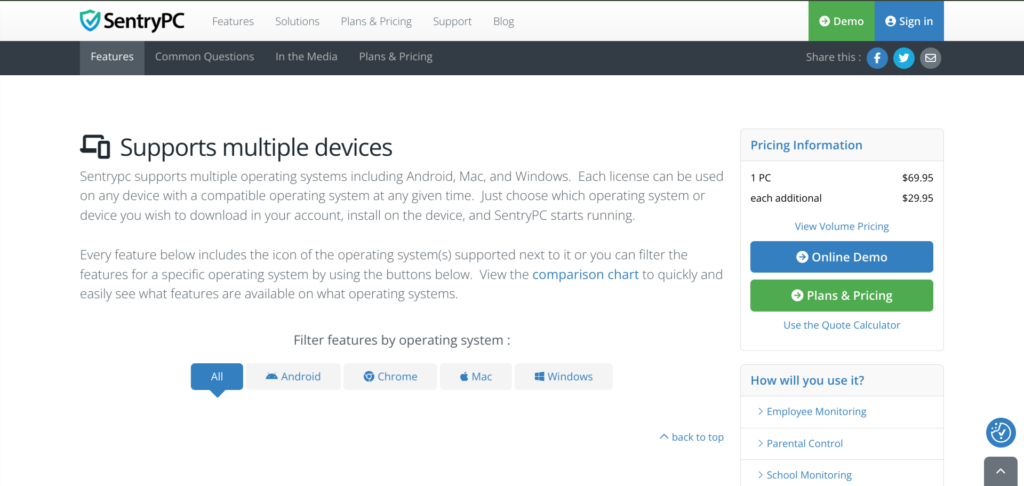This screenshot has width=1024, height=486.
Task: Click the blue Sign in button
Action: tap(909, 21)
